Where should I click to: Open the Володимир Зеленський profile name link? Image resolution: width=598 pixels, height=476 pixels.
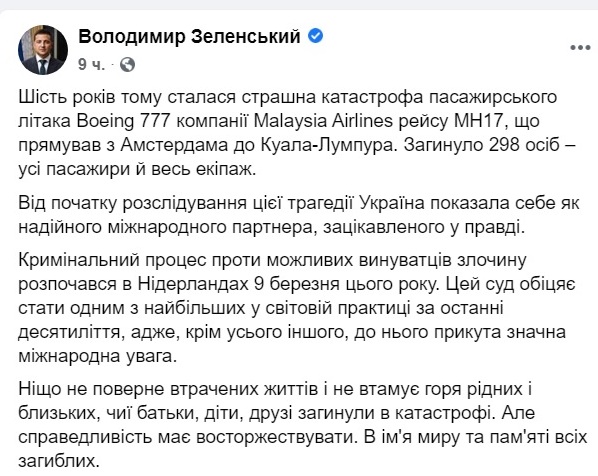click(189, 37)
